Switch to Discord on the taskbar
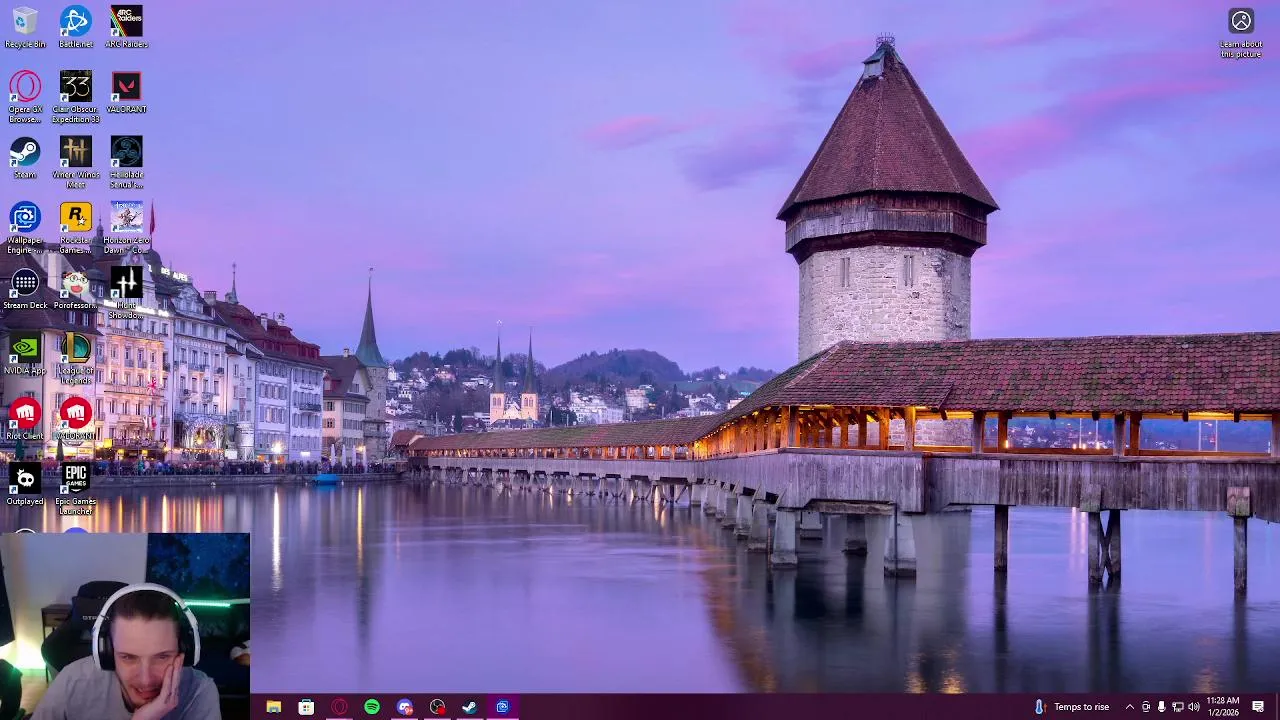The height and width of the screenshot is (720, 1280). point(404,707)
